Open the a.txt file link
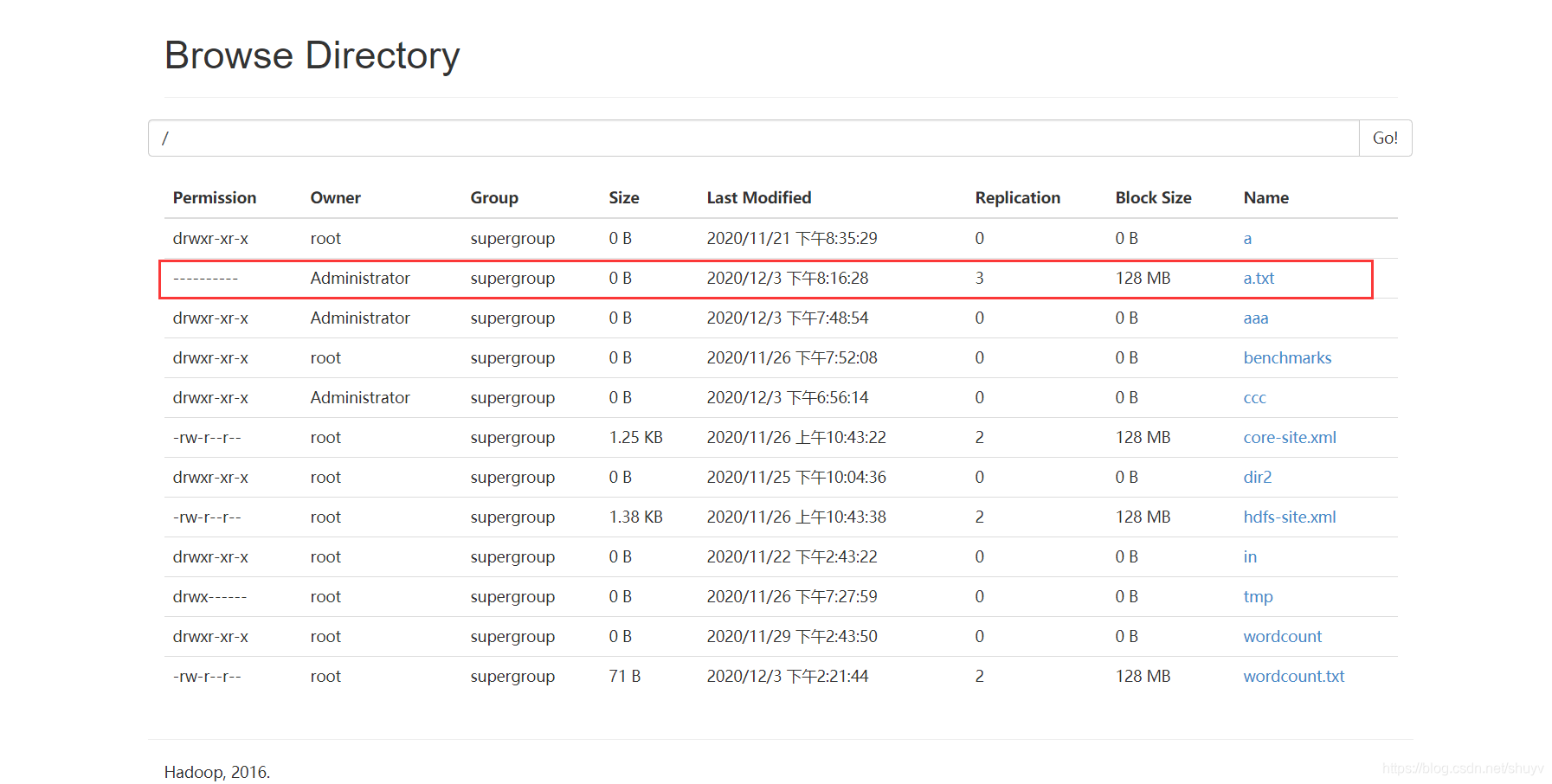Image resolution: width=1552 pixels, height=784 pixels. click(1259, 279)
